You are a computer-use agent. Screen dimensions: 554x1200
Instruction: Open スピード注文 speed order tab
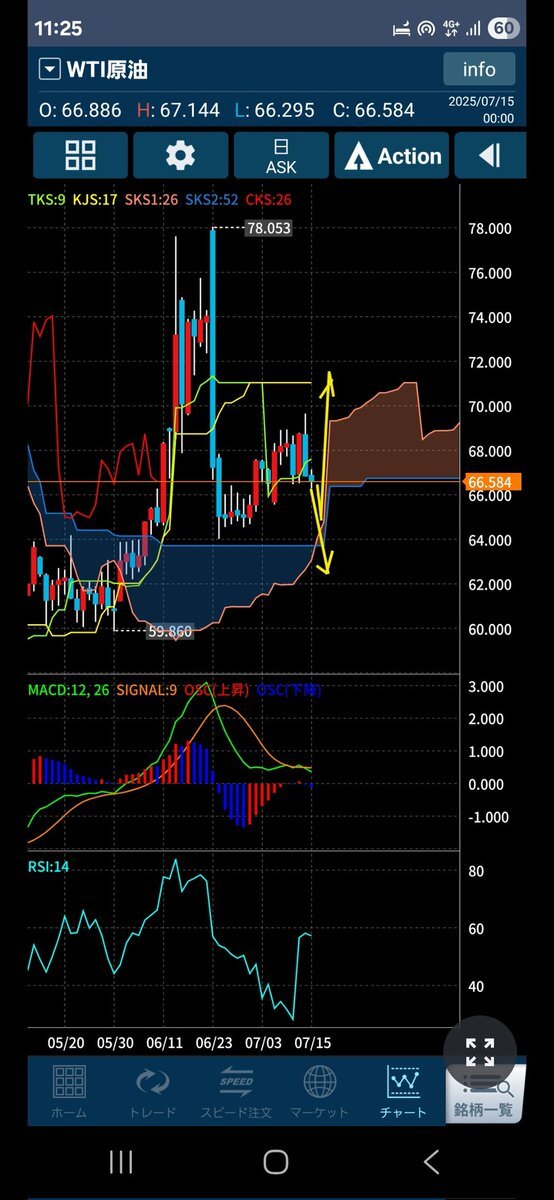pos(236,1093)
